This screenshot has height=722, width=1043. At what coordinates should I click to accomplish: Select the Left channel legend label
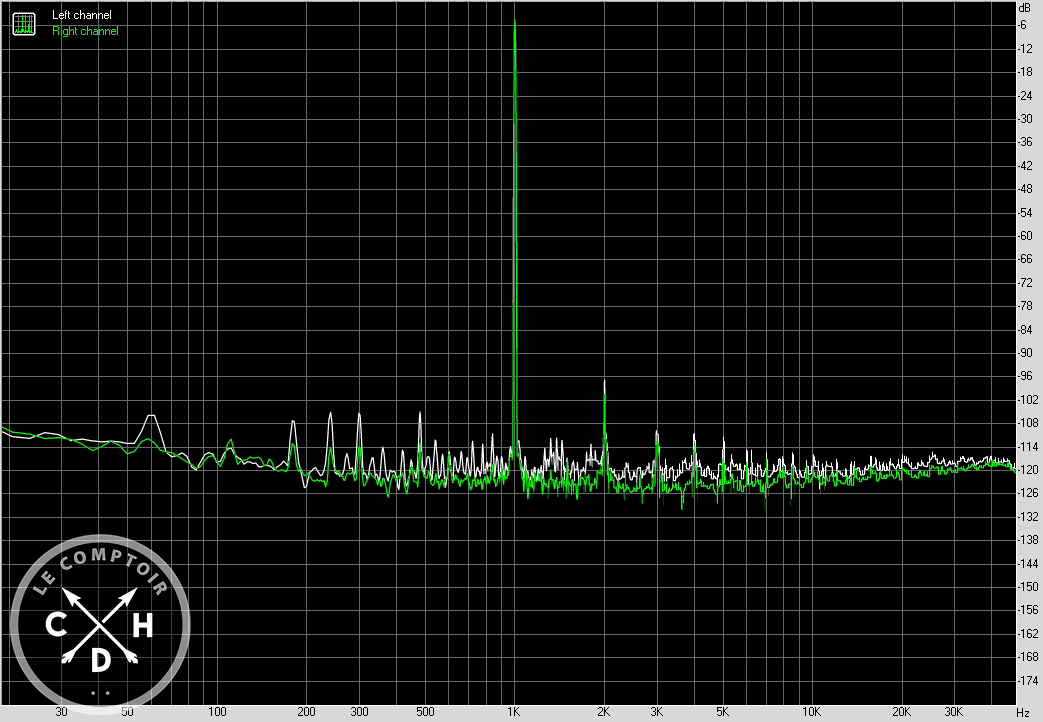pyautogui.click(x=82, y=15)
